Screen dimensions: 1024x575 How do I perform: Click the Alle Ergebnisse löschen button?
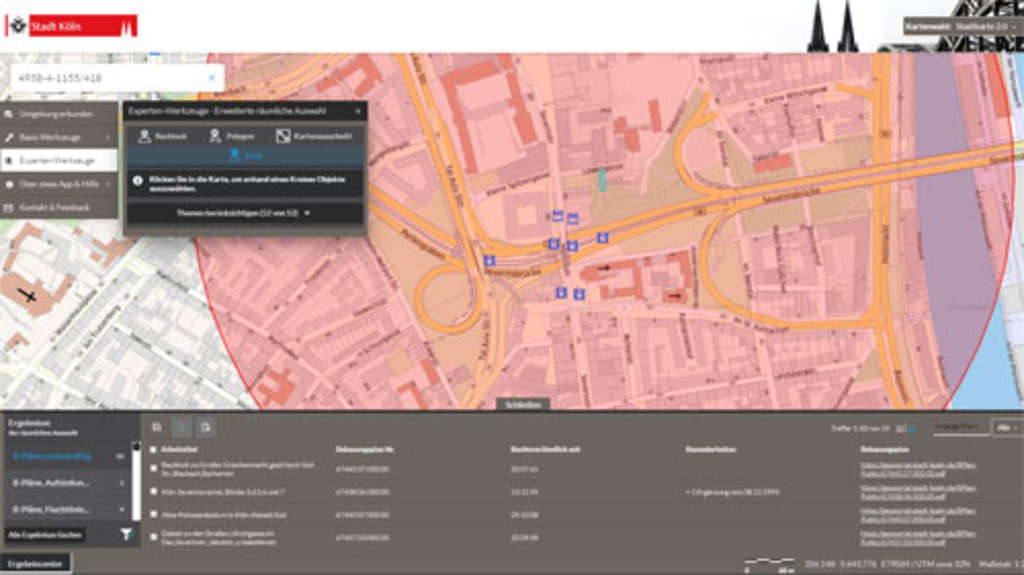46,535
